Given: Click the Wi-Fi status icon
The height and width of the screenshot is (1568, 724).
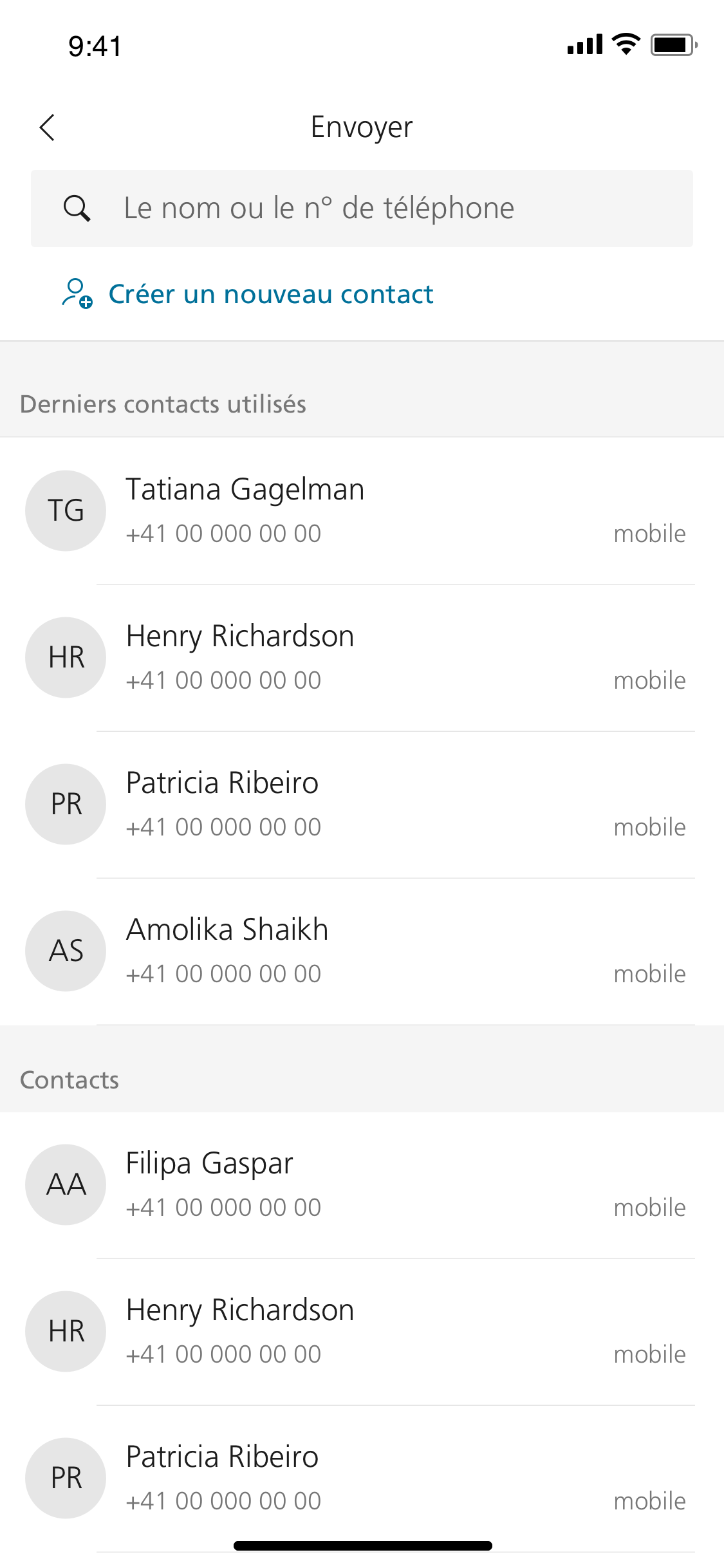Looking at the screenshot, I should point(626,44).
